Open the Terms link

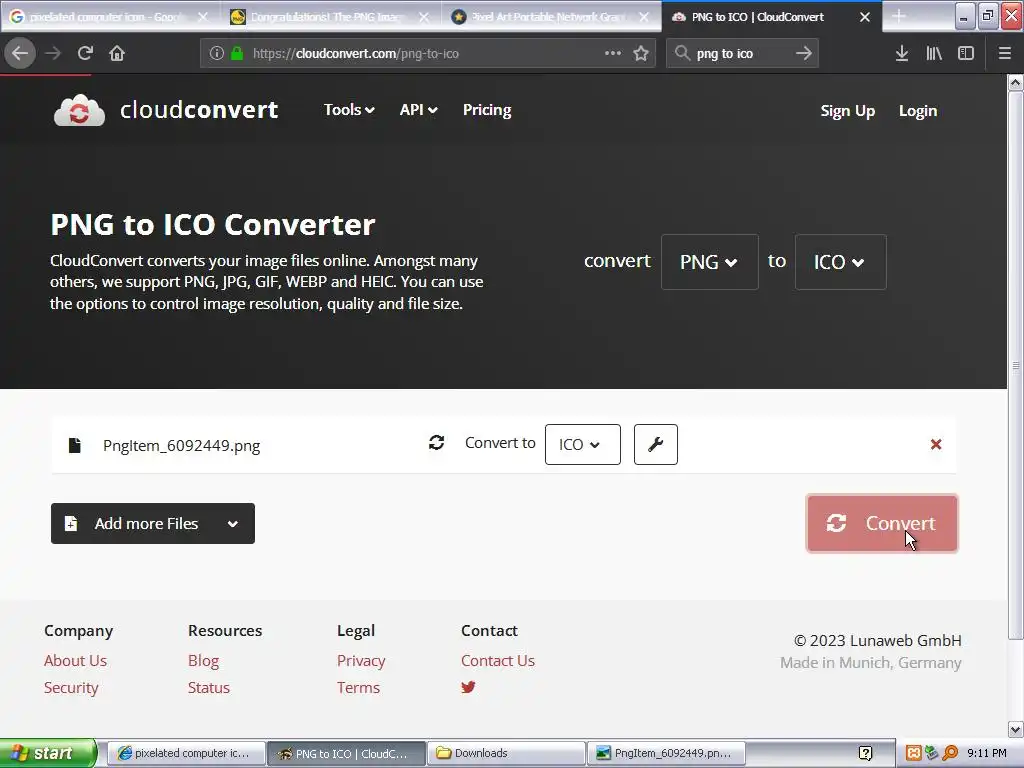point(358,688)
